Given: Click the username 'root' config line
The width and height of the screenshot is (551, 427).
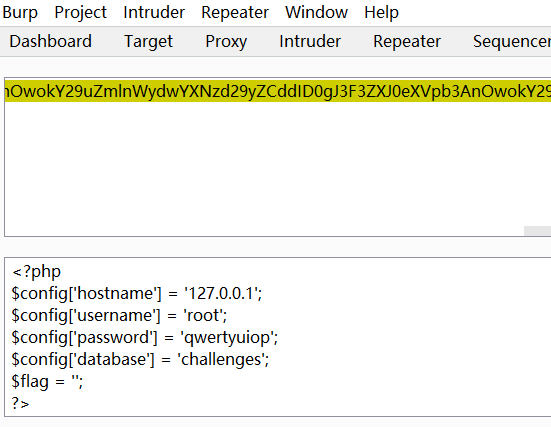Looking at the screenshot, I should (119, 315).
